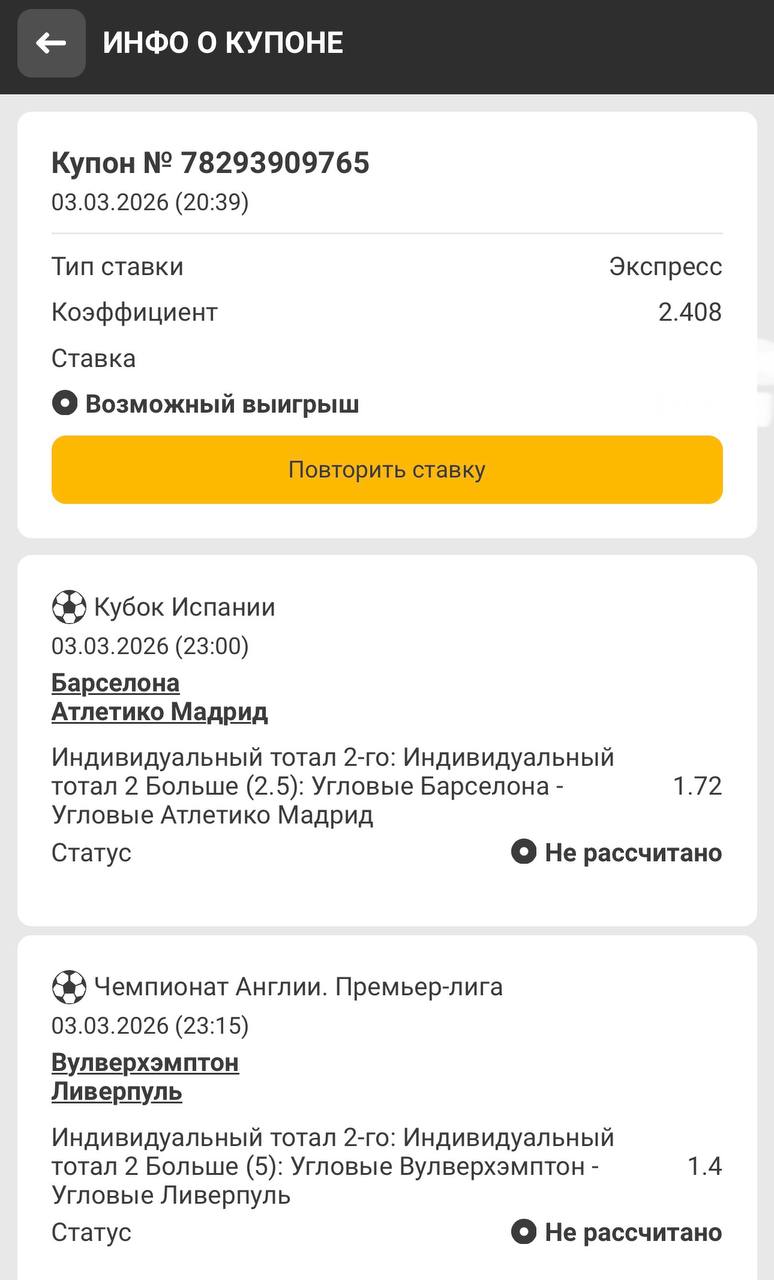Click the Экспресс bet type value
This screenshot has width=774, height=1280.
665,267
